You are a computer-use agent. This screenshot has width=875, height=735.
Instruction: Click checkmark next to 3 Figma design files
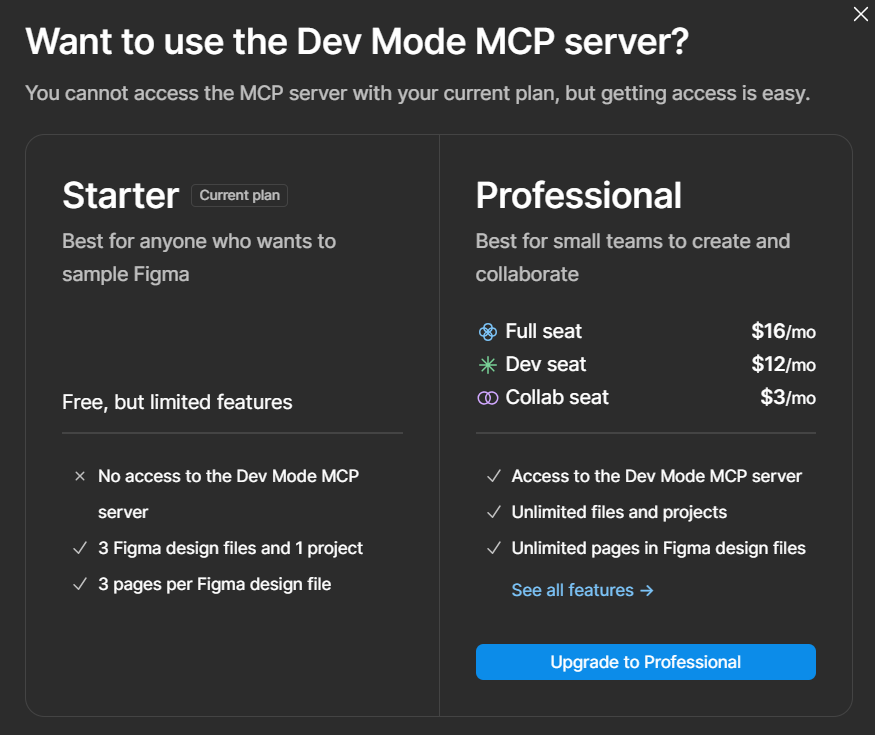click(x=80, y=548)
